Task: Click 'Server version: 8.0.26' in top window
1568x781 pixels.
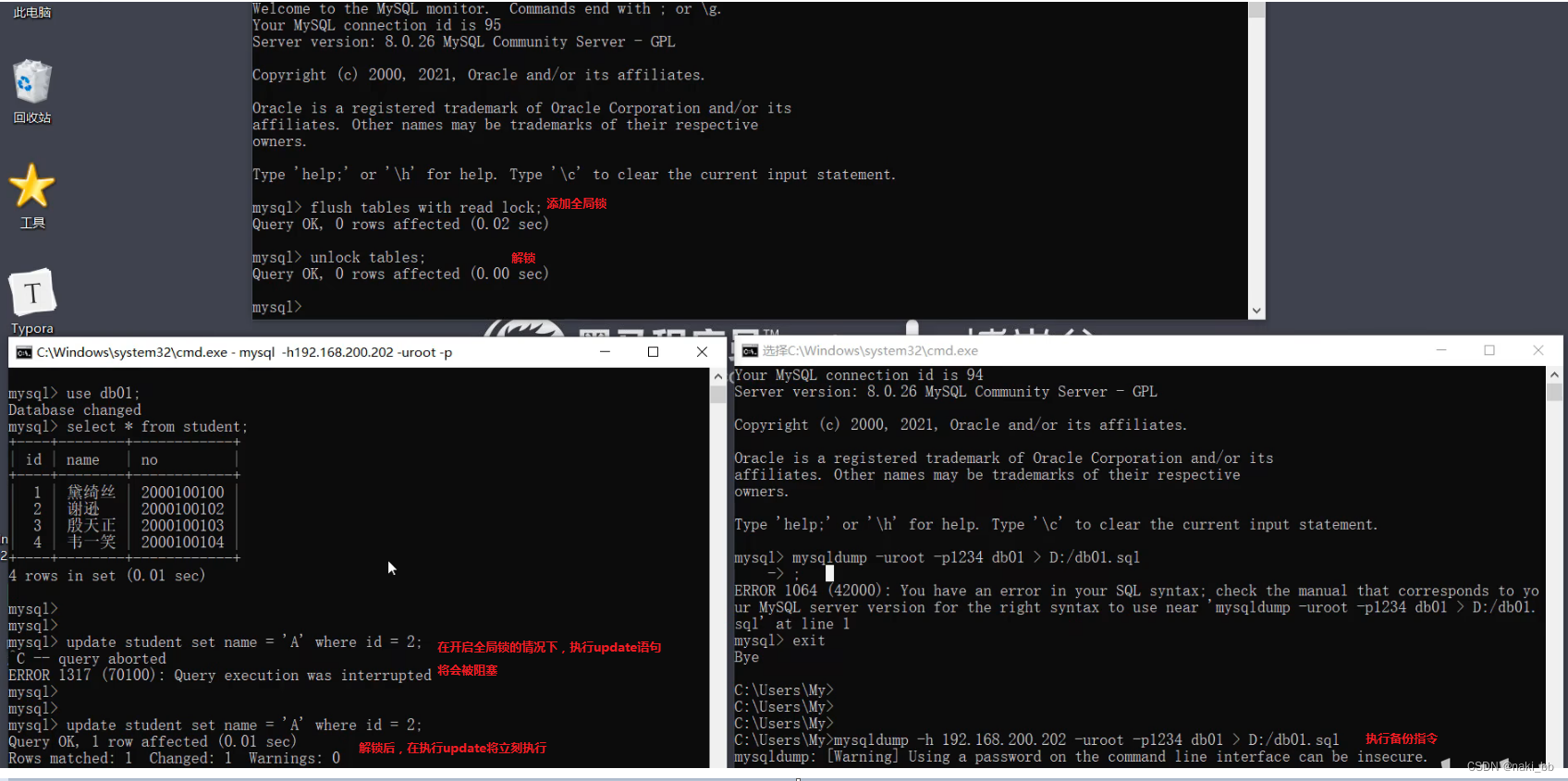Action: pos(464,43)
